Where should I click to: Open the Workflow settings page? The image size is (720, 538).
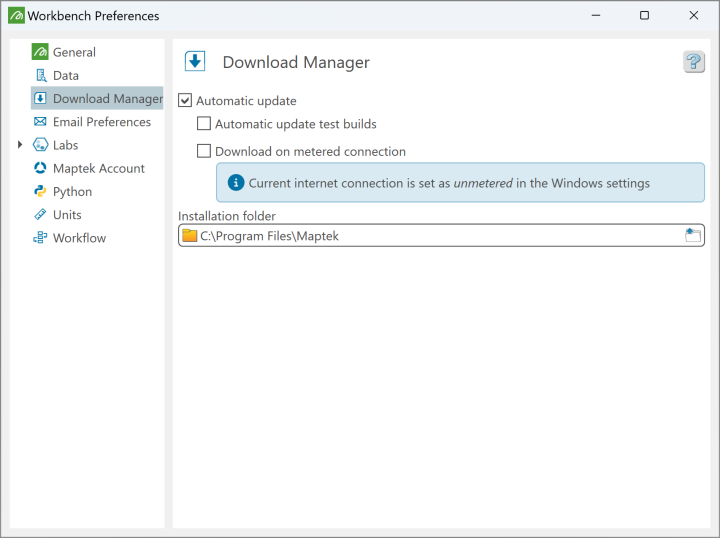[79, 238]
